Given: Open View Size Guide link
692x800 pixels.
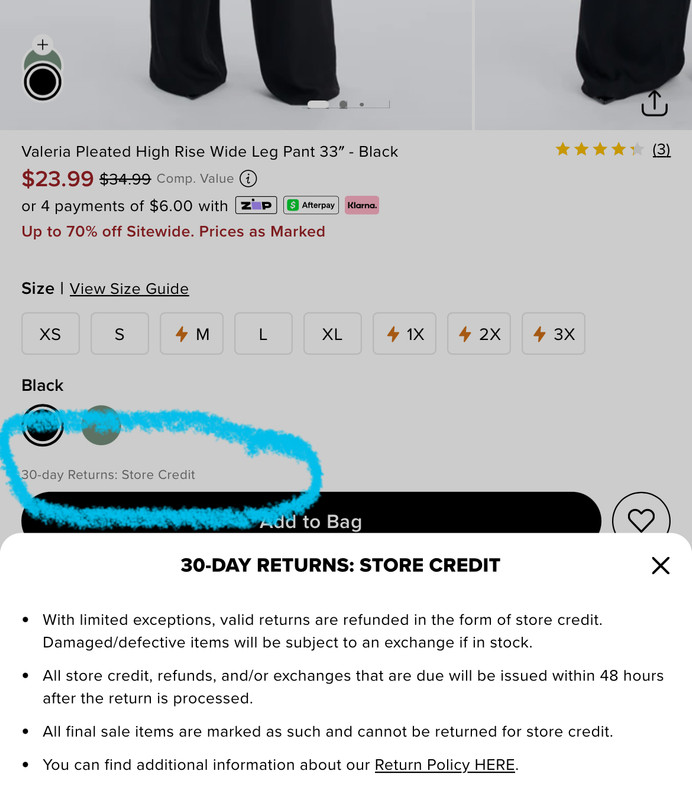Looking at the screenshot, I should coord(129,289).
